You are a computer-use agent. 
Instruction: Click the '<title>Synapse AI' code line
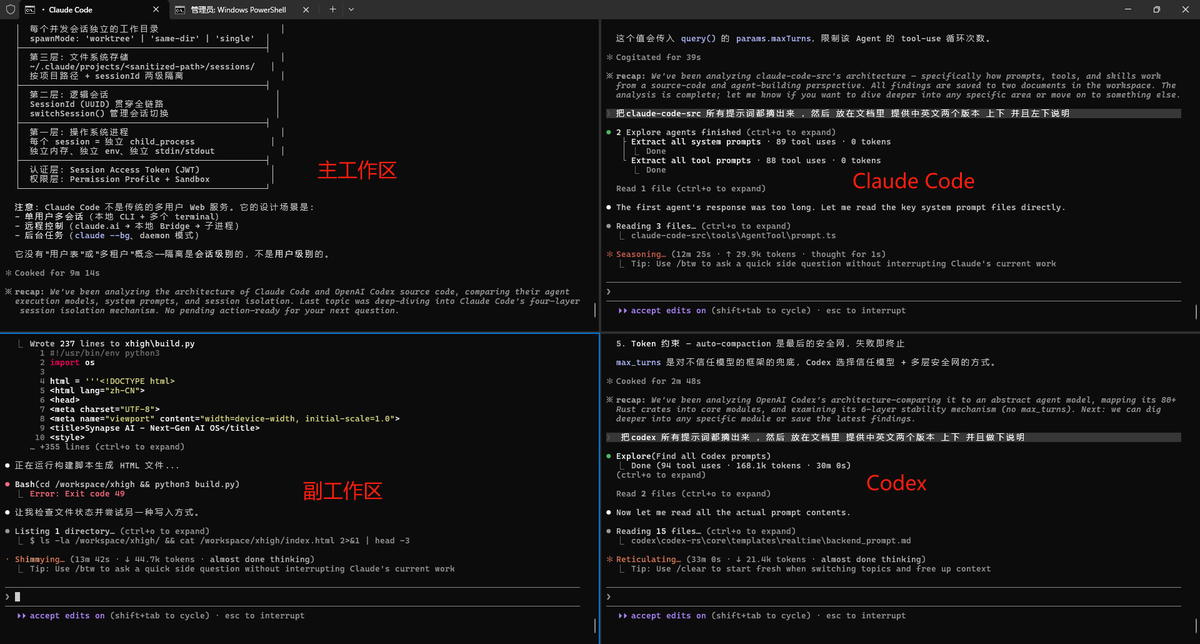click(155, 428)
